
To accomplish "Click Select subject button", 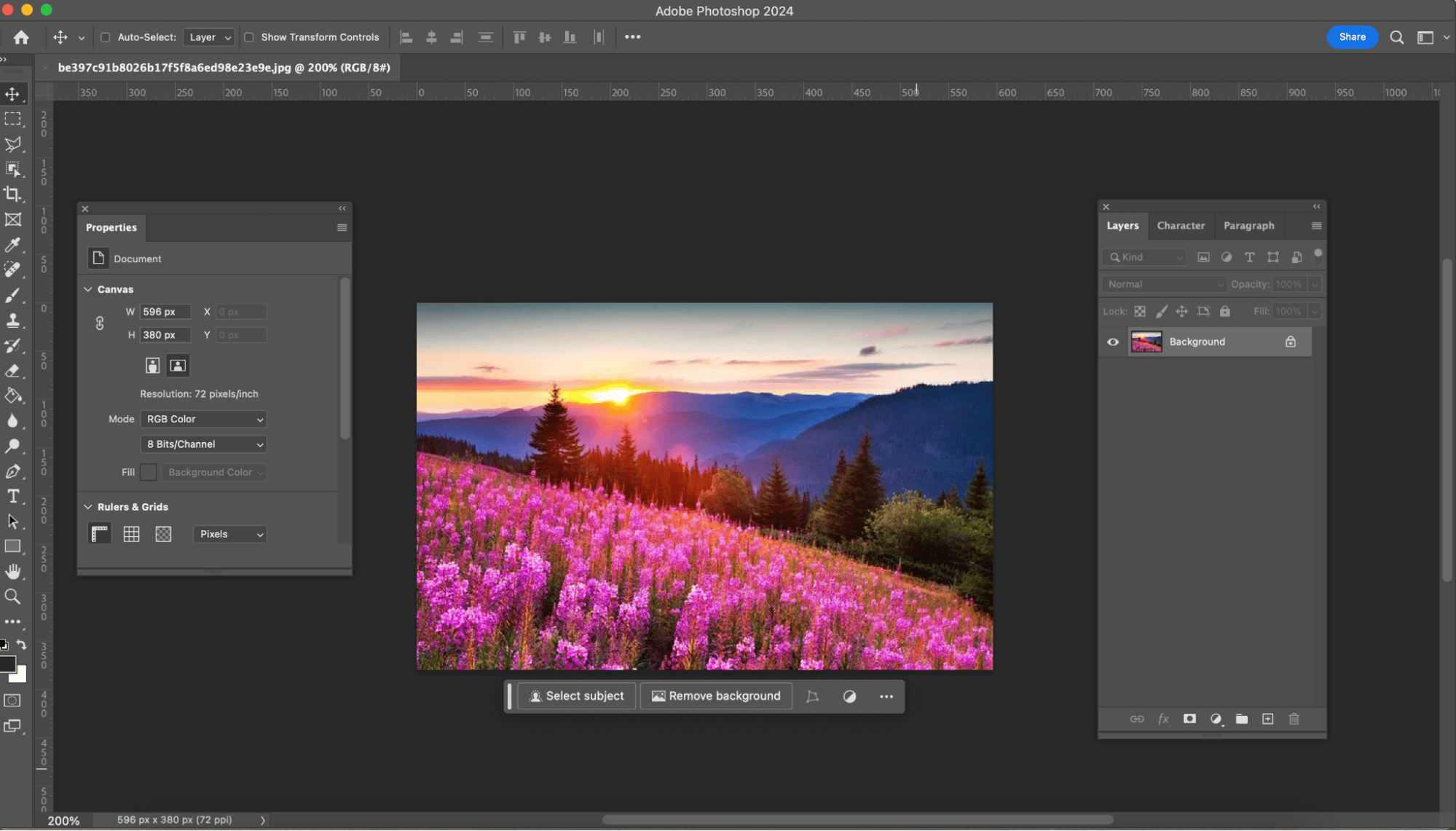I will coord(576,696).
